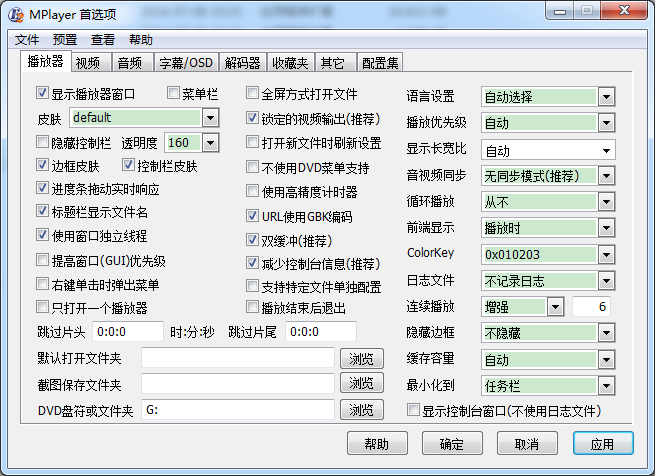Open the 帮助 menu

click(141, 40)
